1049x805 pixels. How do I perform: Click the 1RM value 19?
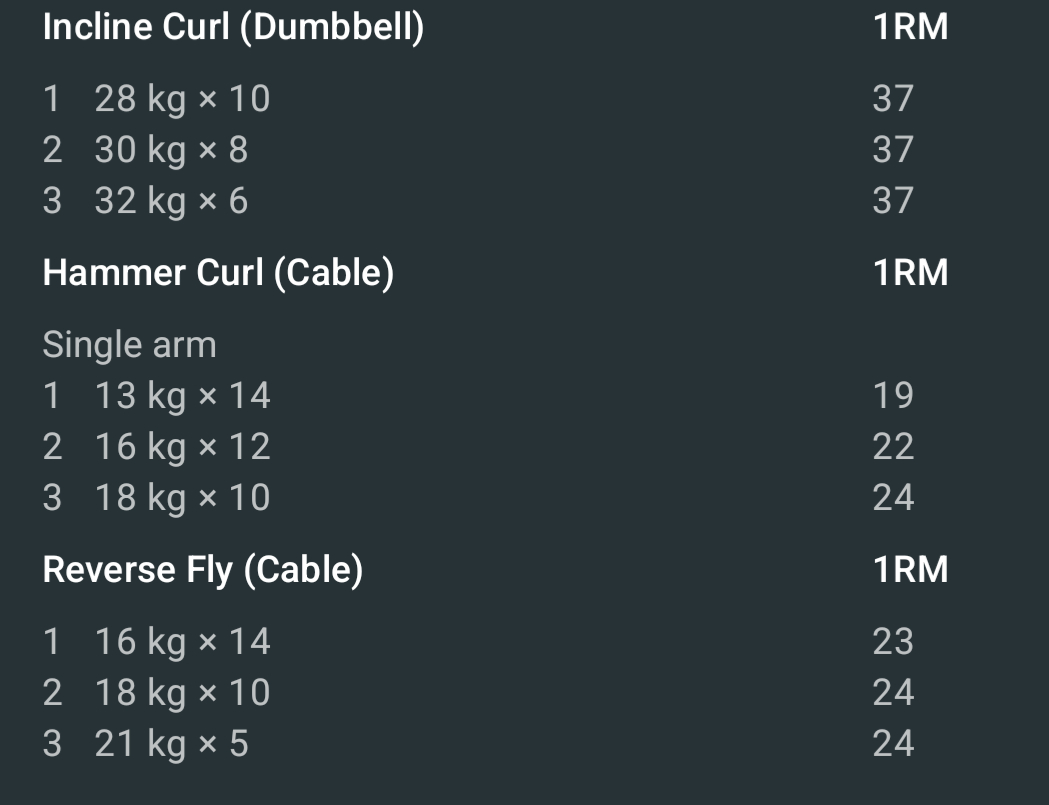pos(893,396)
